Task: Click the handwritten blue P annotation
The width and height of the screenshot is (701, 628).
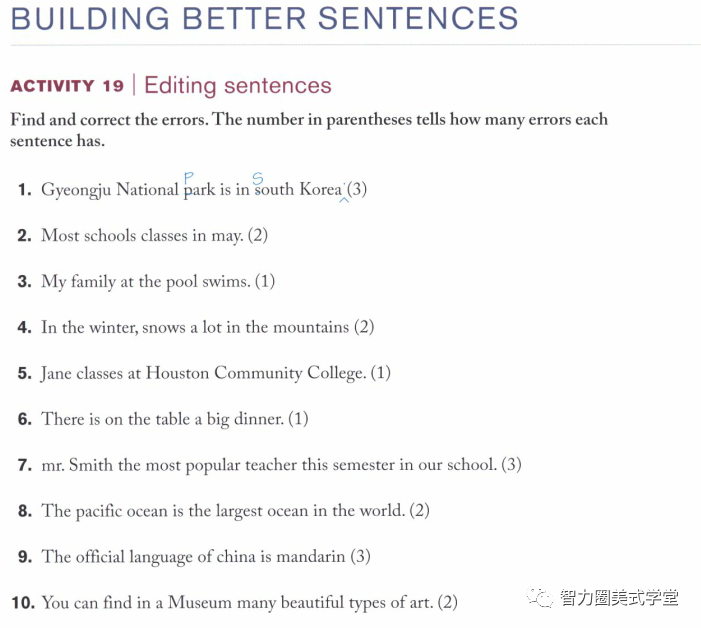Action: [x=189, y=178]
